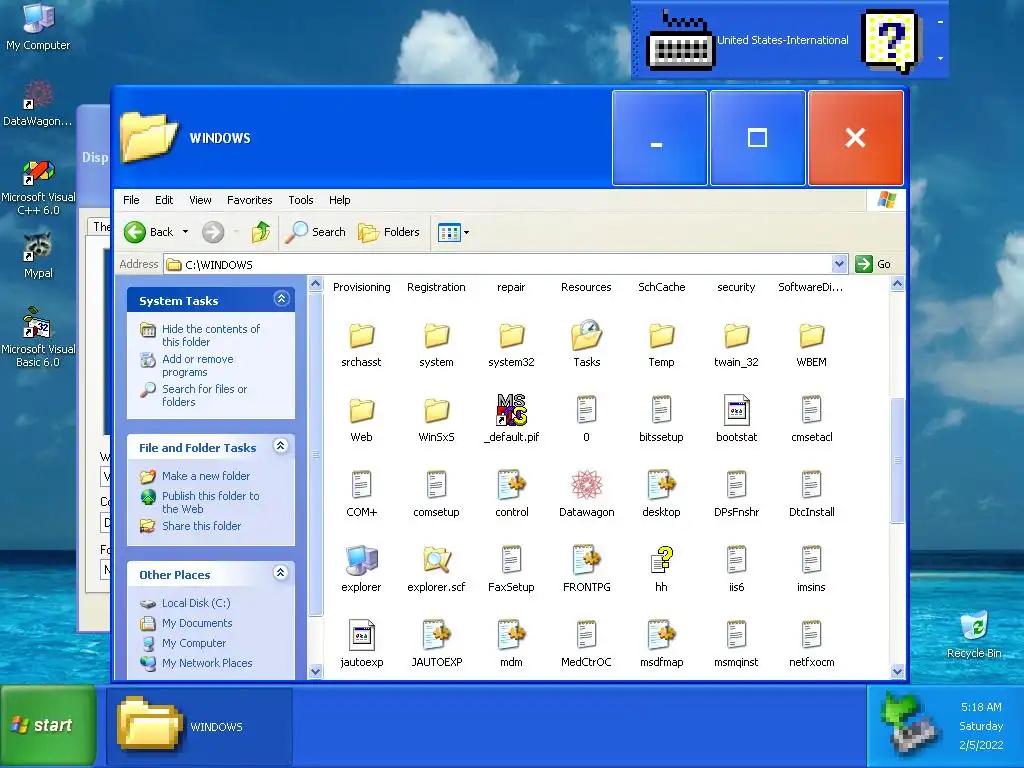The image size is (1024, 768).
Task: Click the Go button beside address bar
Action: (874, 264)
